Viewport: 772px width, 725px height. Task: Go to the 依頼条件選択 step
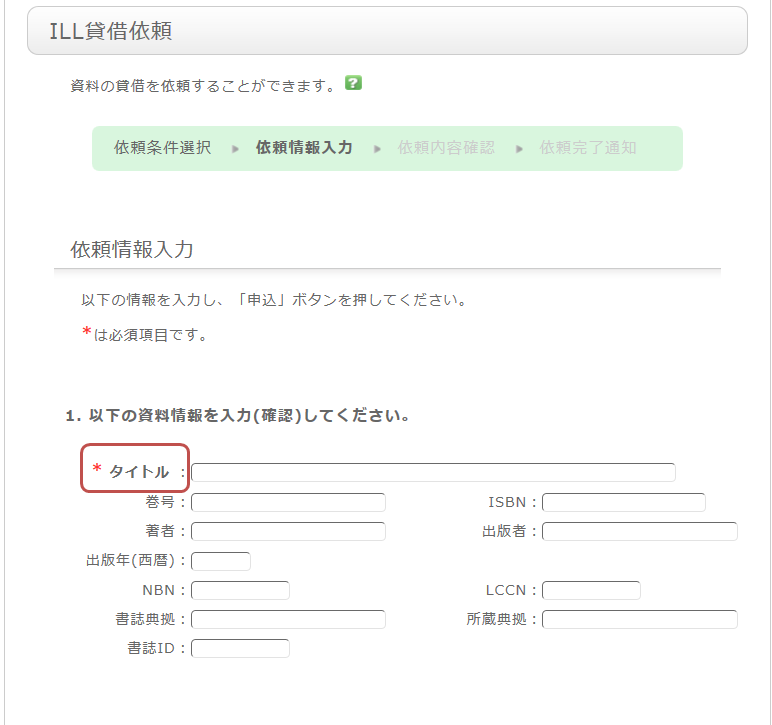click(162, 148)
